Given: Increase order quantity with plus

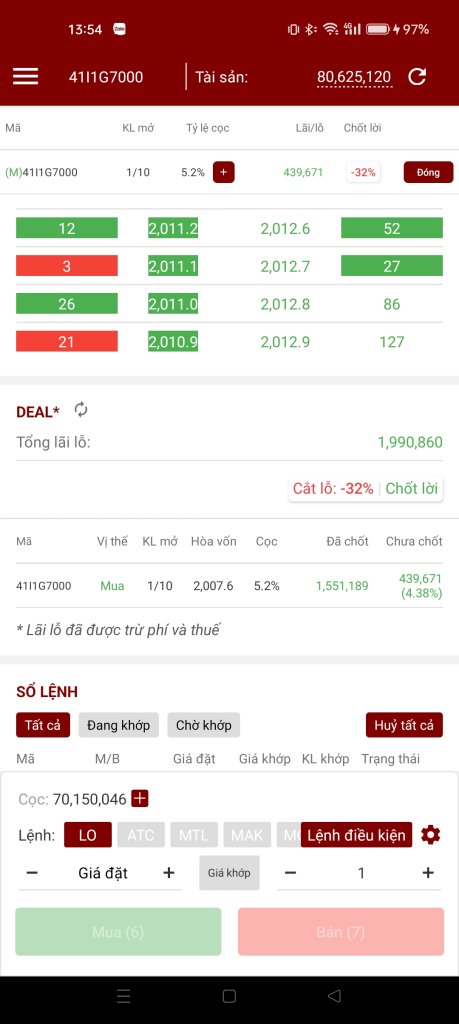Looking at the screenshot, I should (x=428, y=872).
